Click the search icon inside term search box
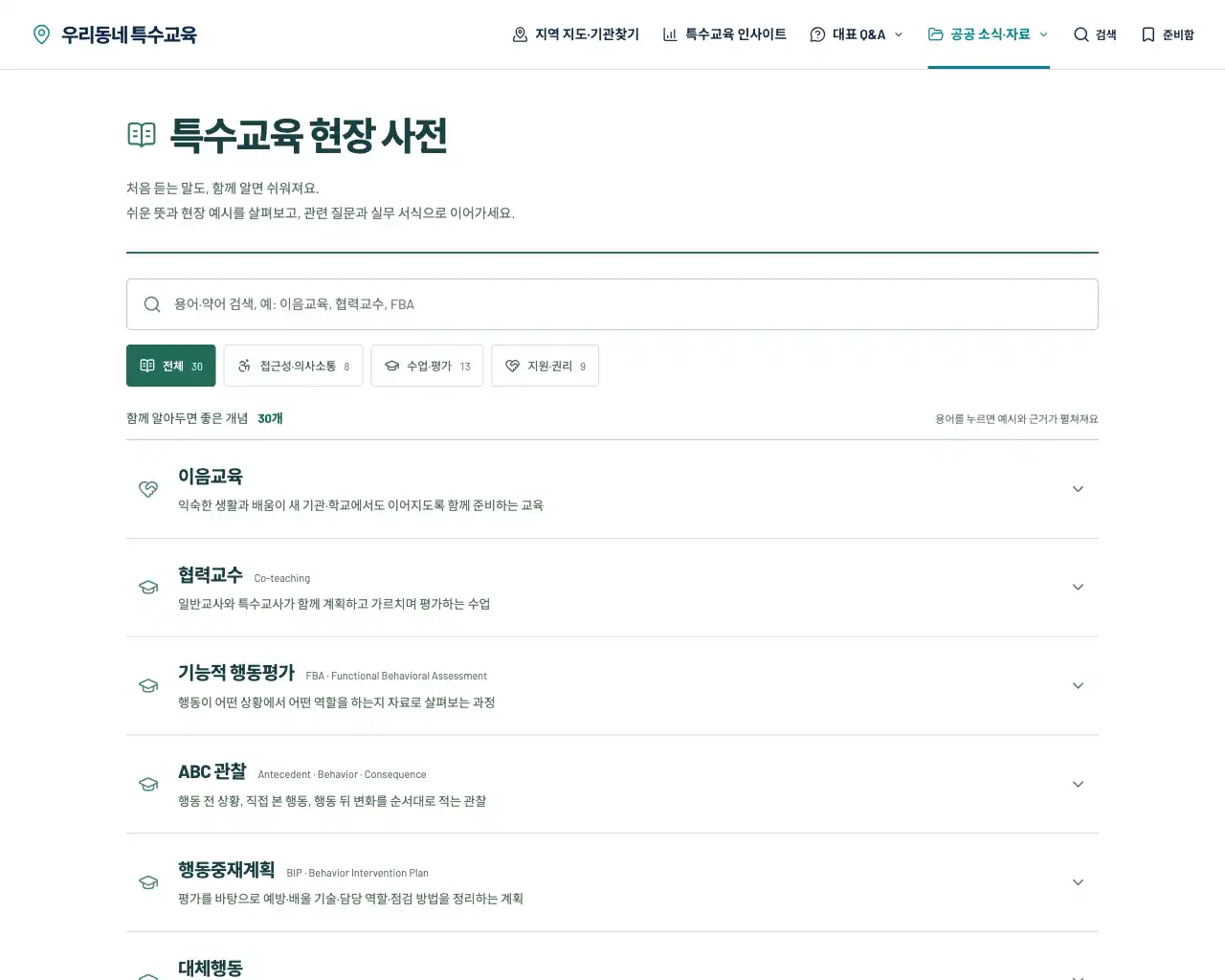Image resolution: width=1225 pixels, height=980 pixels. pos(152,304)
